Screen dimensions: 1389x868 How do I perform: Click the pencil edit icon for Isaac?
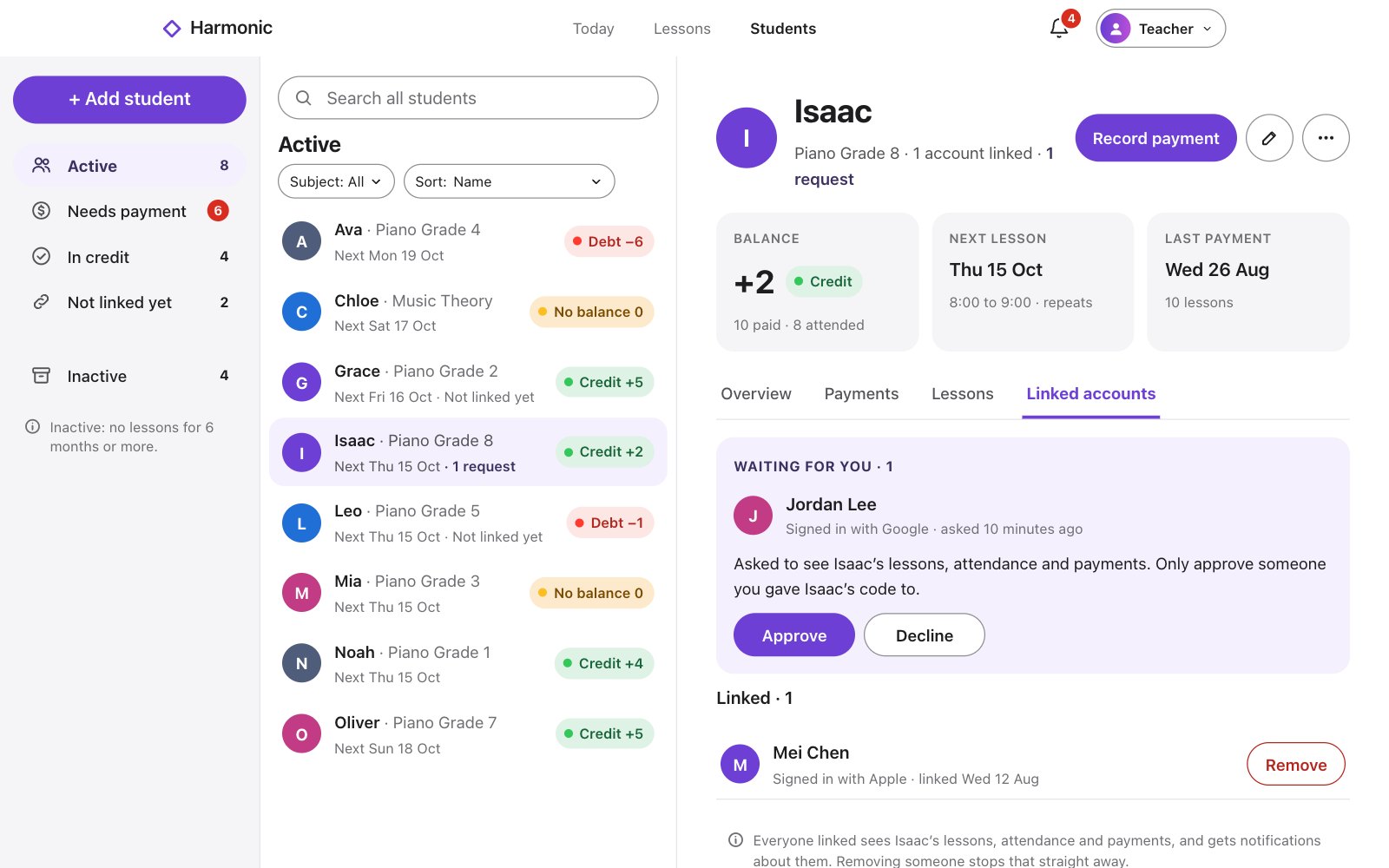(x=1268, y=138)
